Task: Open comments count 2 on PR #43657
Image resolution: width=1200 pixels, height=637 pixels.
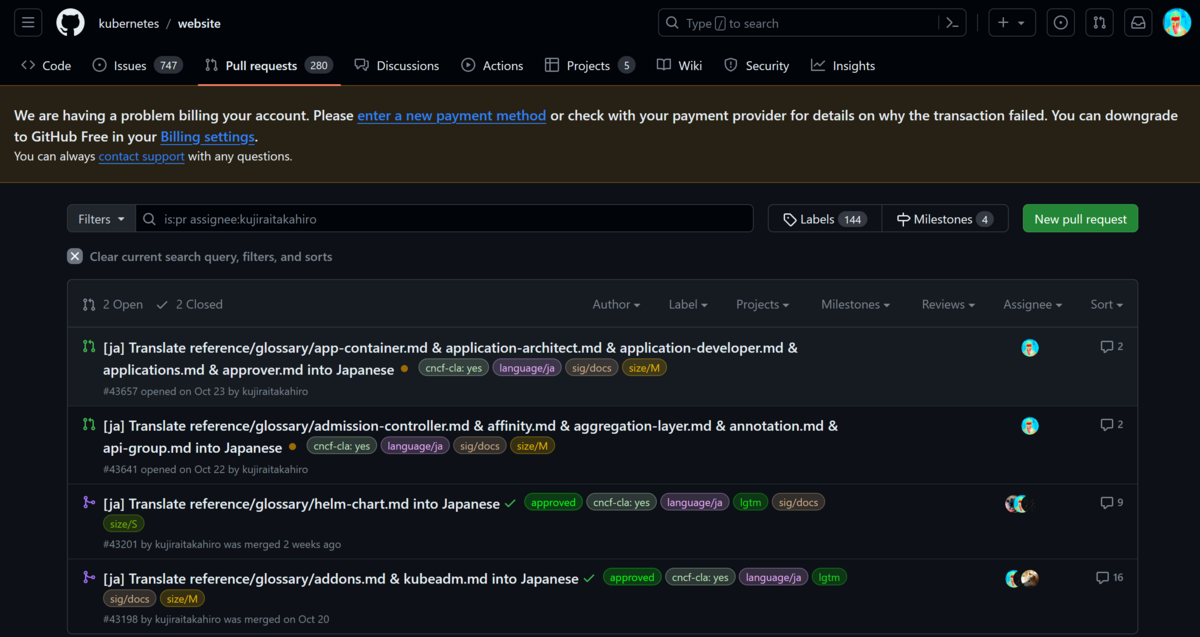Action: tap(1112, 347)
